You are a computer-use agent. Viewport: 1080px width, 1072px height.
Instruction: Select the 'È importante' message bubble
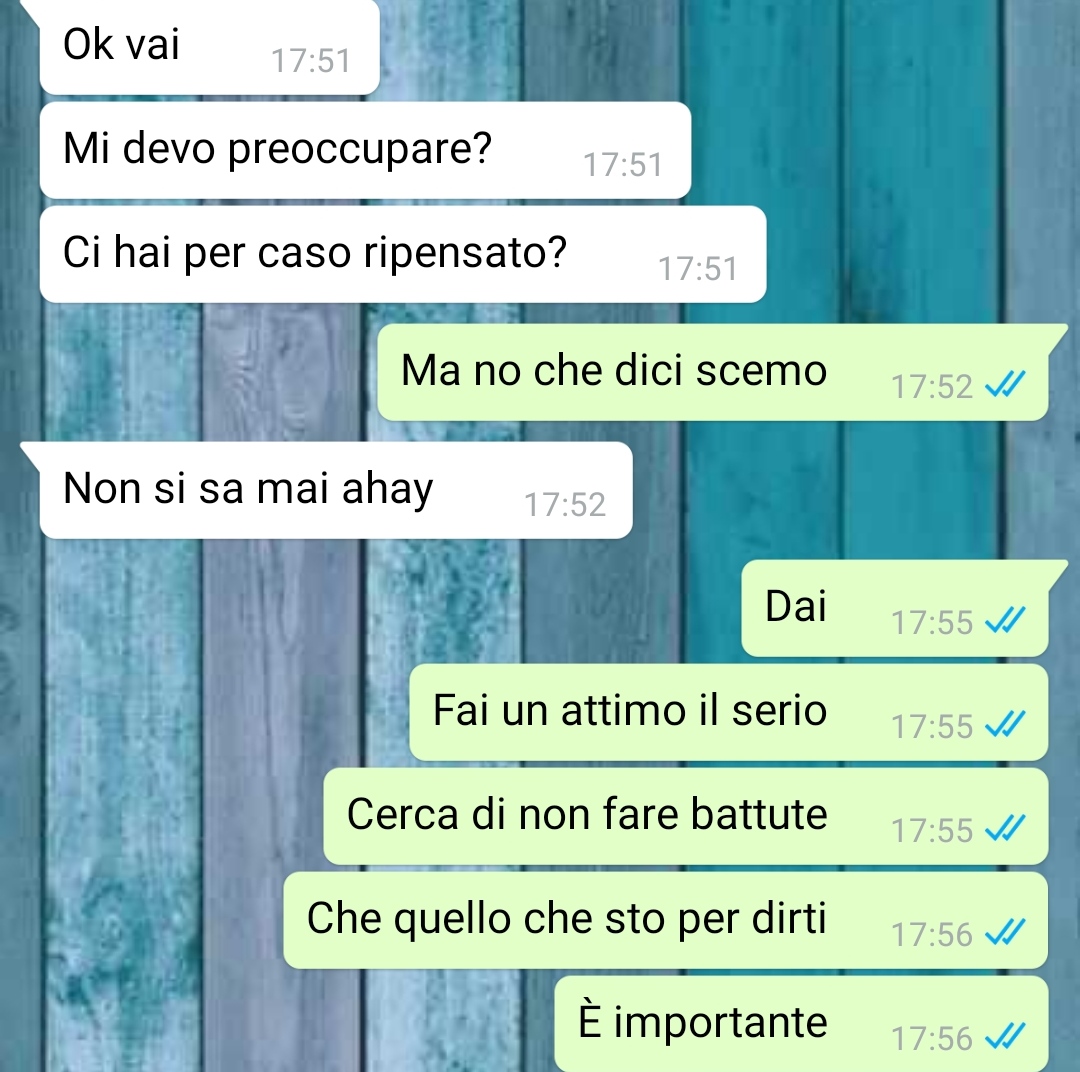[x=802, y=1024]
